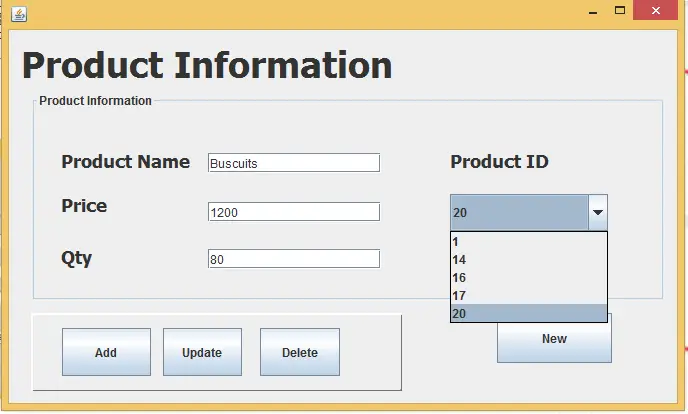Pick 16 from the dropdown list

[x=529, y=278]
